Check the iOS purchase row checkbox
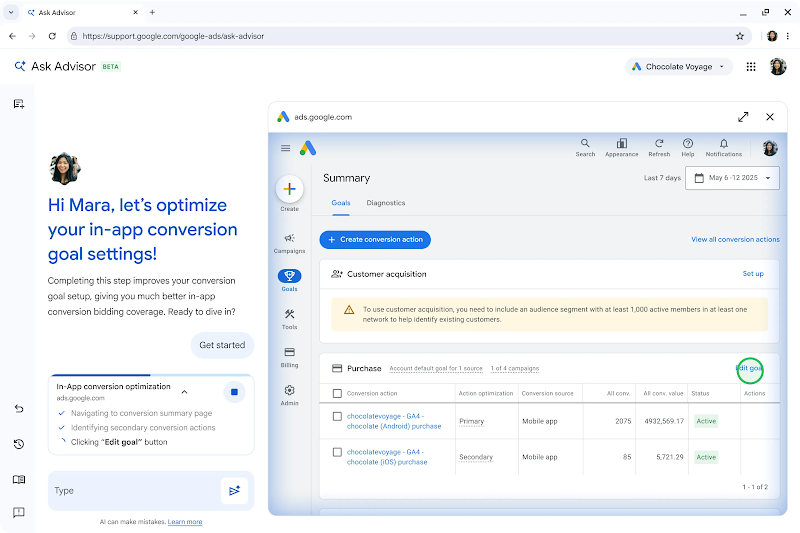The height and width of the screenshot is (533, 800). 337,452
